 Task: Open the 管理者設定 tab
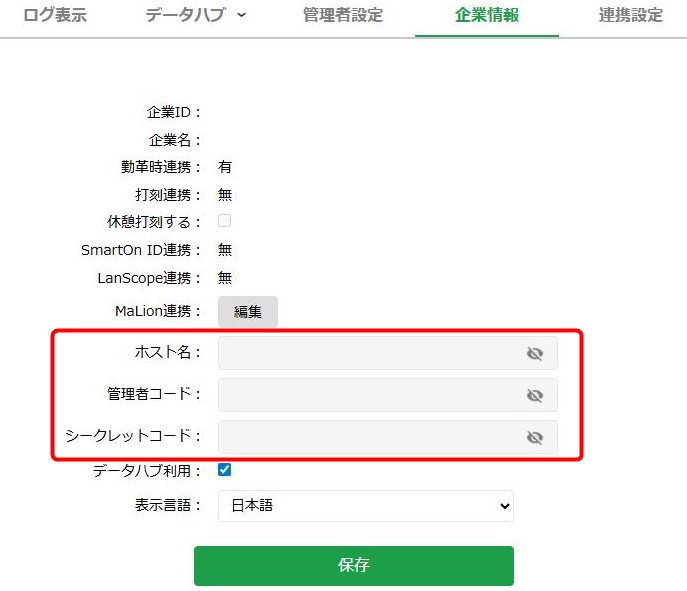(x=343, y=15)
